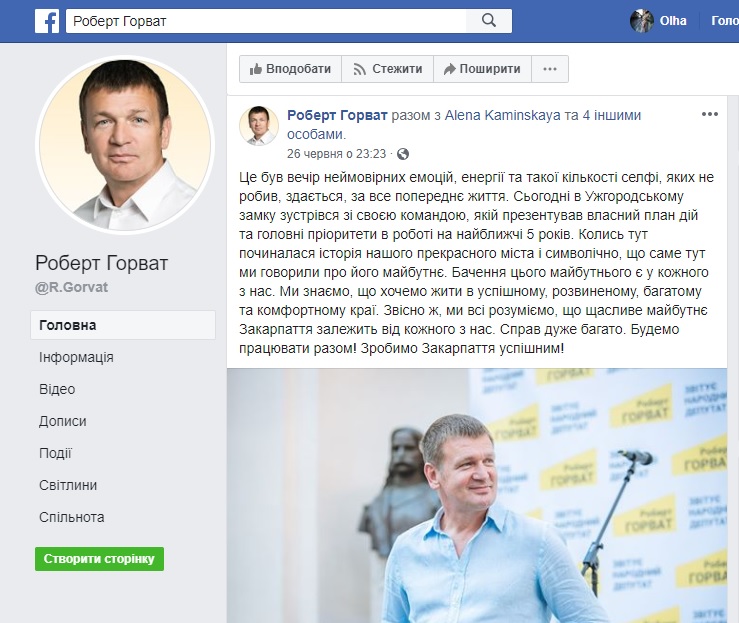Click the Facebook logo icon
739x623 pixels.
coord(47,21)
